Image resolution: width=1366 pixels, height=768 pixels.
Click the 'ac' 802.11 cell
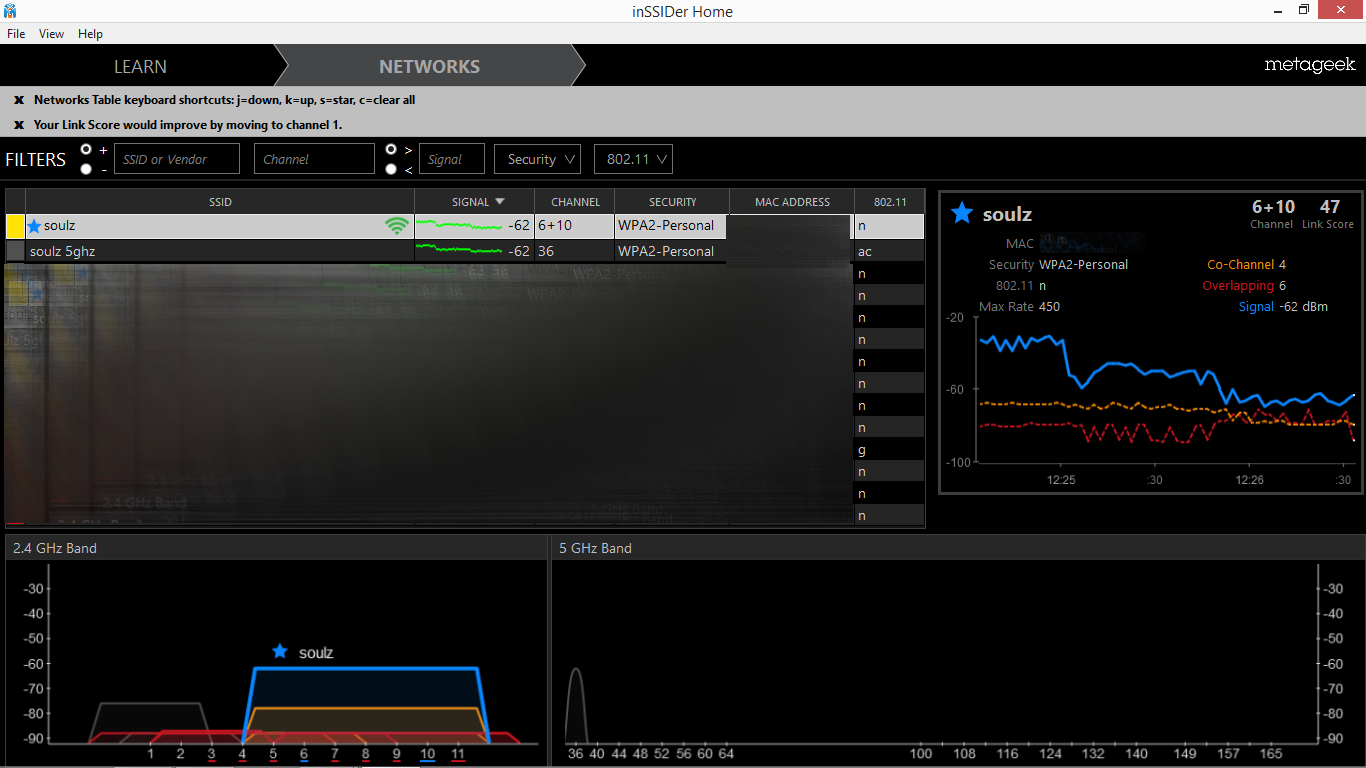[x=890, y=251]
